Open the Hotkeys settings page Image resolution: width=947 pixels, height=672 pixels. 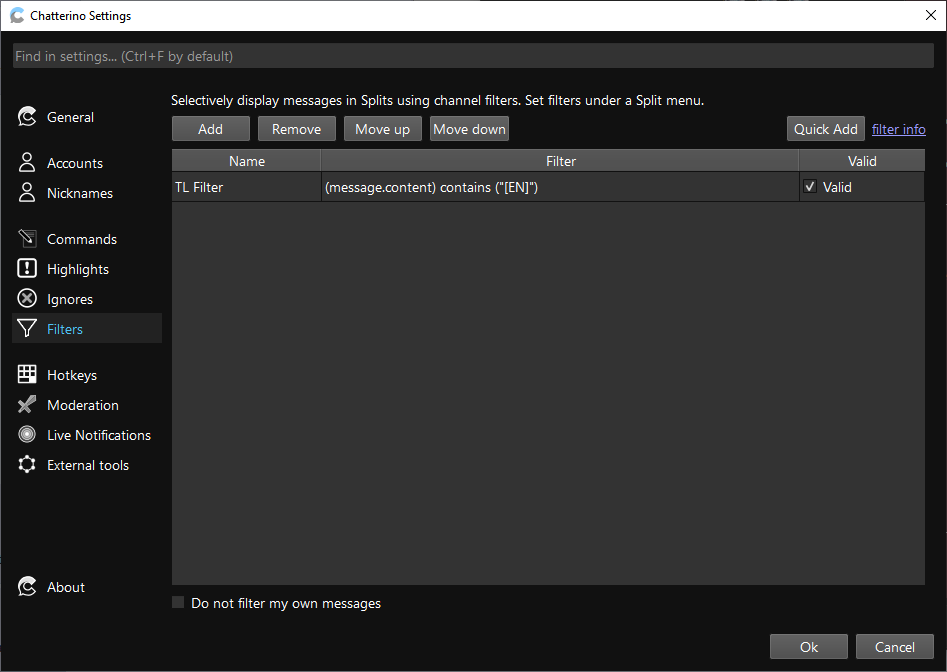pyautogui.click(x=72, y=375)
